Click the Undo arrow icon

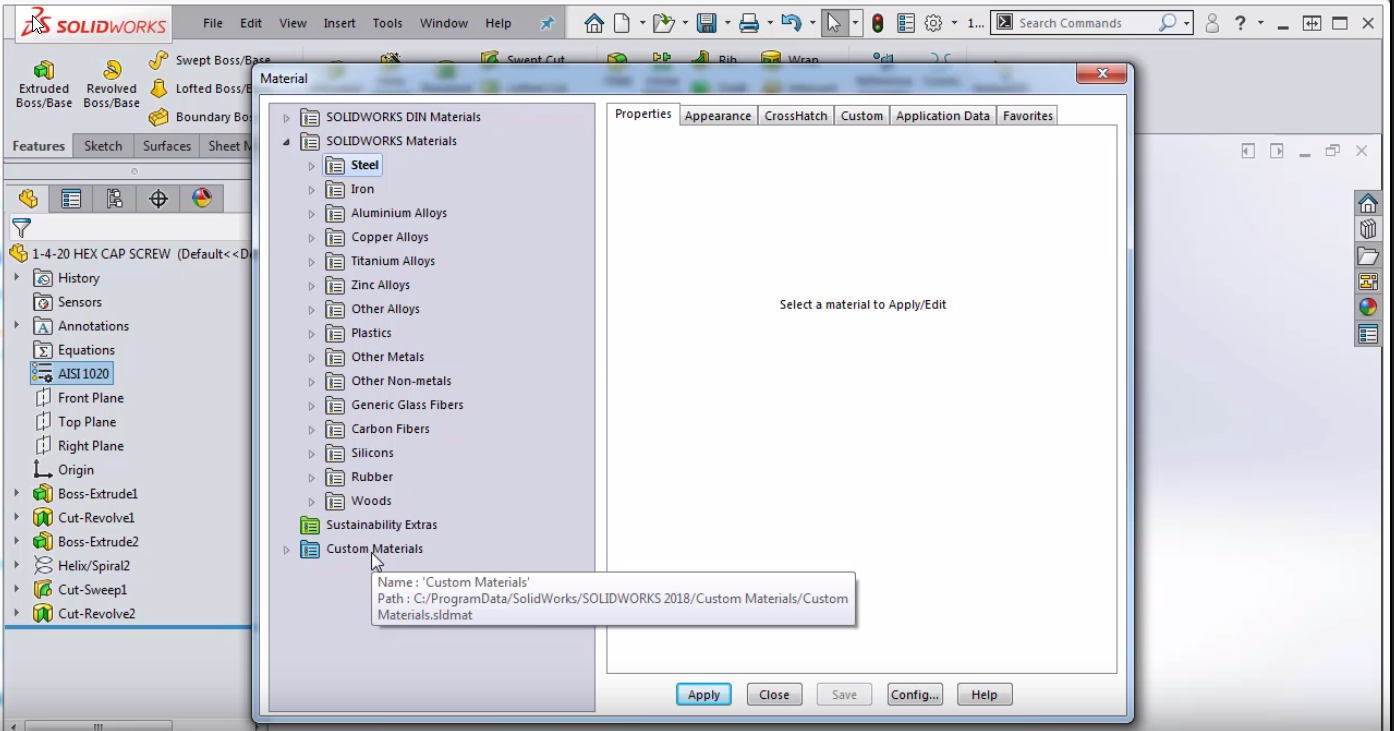click(x=791, y=23)
